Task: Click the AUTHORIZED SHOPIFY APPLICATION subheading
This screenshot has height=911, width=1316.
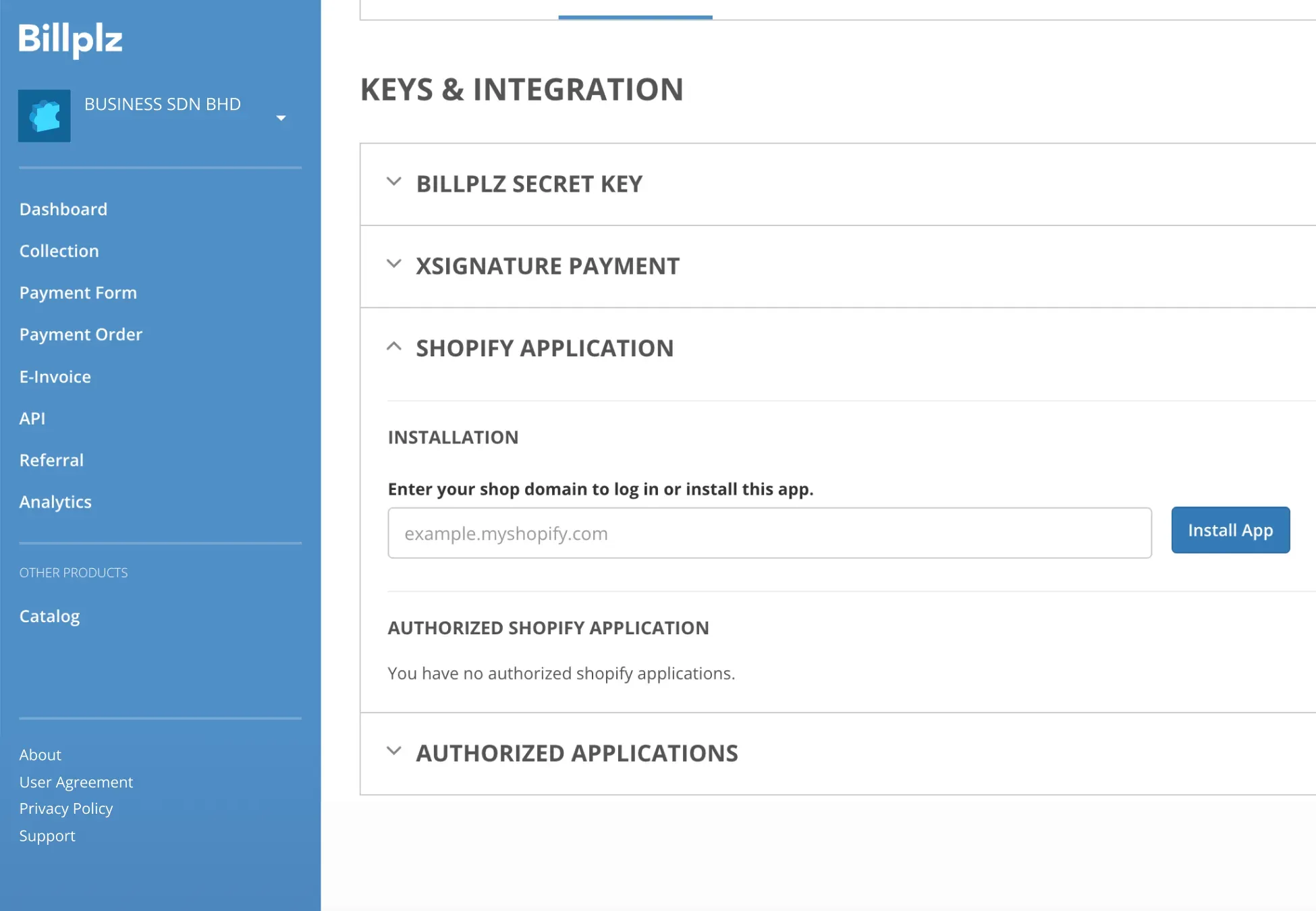Action: point(548,628)
